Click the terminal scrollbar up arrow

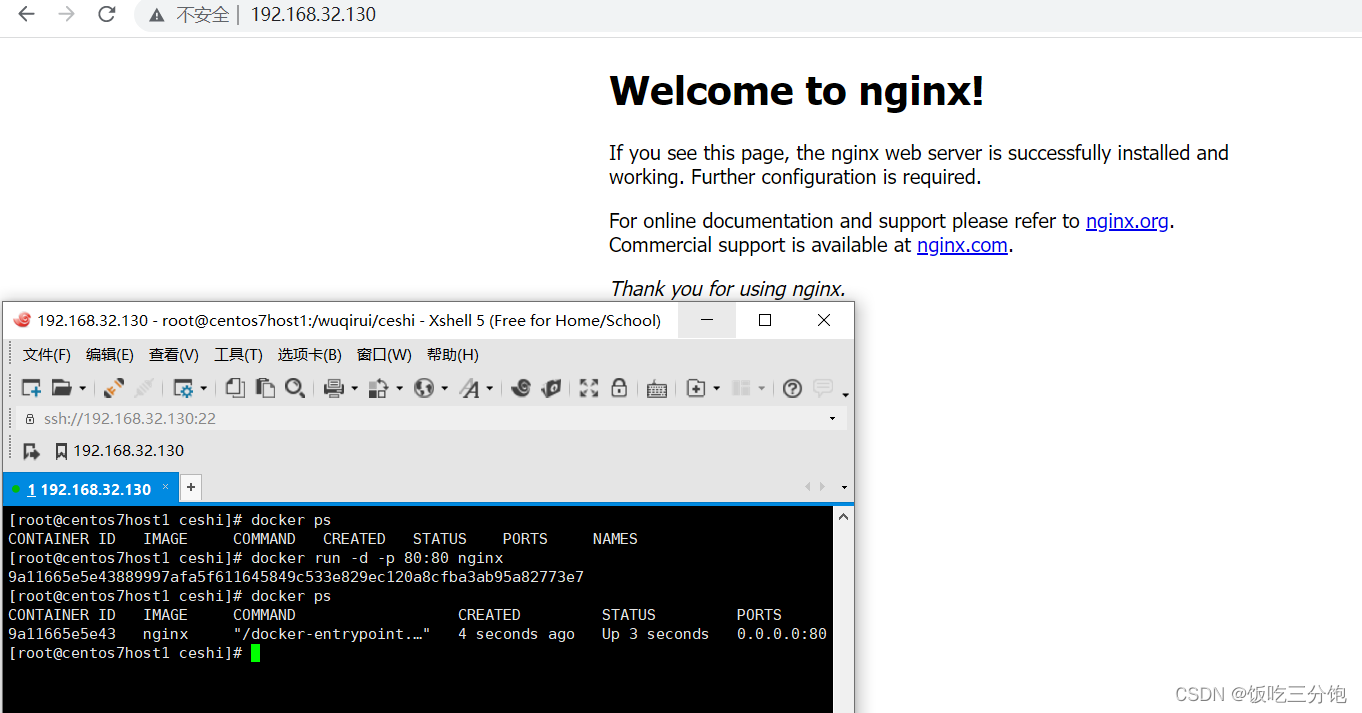(843, 517)
